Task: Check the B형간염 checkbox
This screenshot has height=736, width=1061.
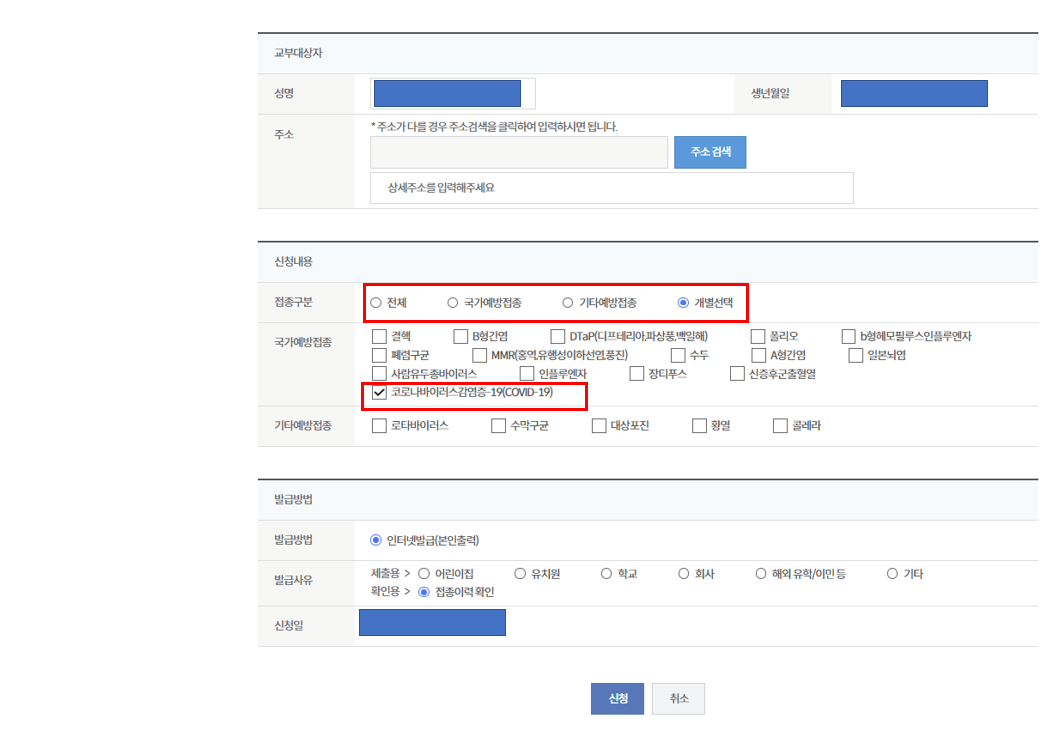Action: (x=461, y=336)
